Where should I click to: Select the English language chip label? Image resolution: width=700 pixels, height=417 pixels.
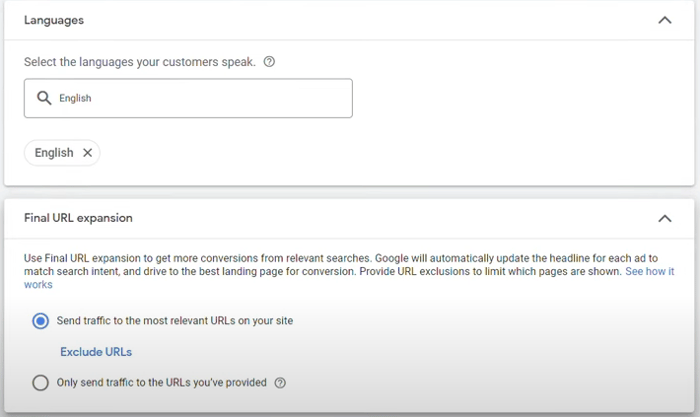54,153
